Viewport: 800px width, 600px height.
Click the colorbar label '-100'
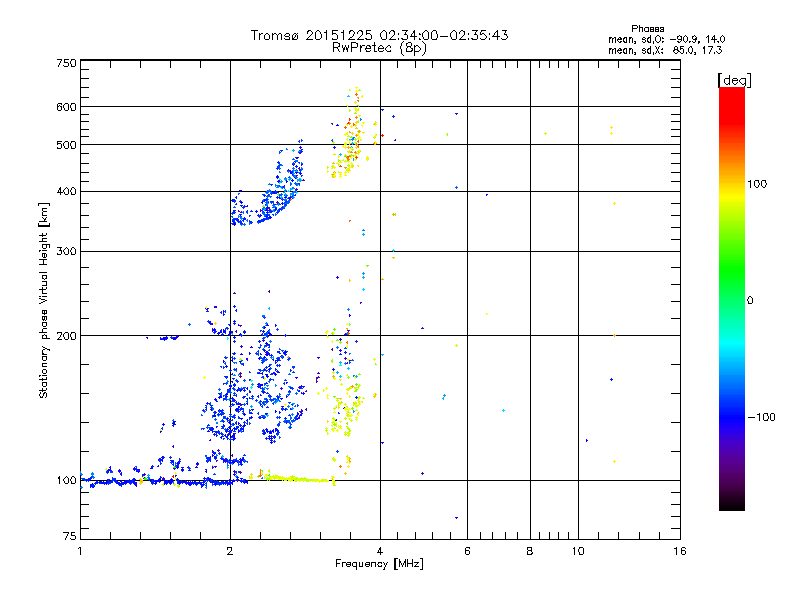point(761,417)
